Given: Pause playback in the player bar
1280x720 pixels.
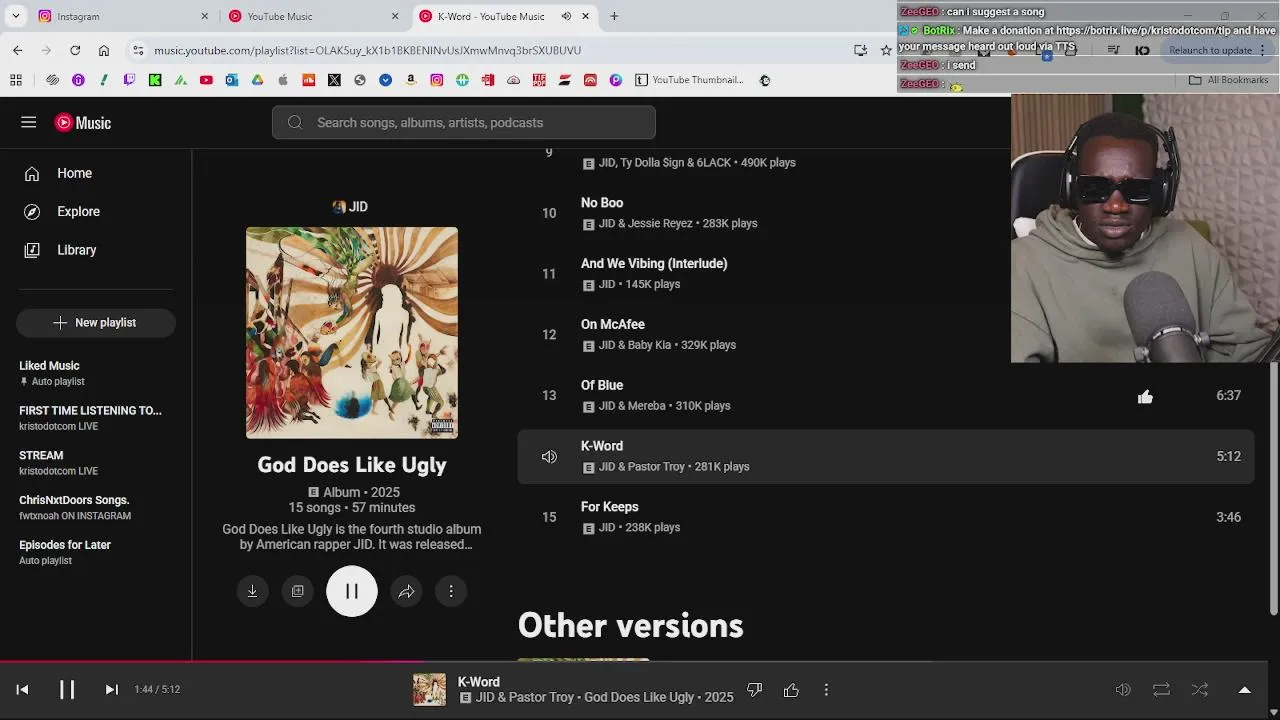Looking at the screenshot, I should coord(67,689).
